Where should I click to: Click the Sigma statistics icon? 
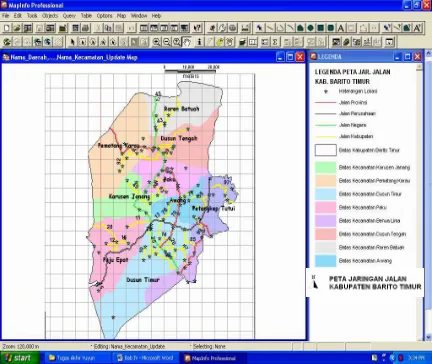(x=275, y=42)
